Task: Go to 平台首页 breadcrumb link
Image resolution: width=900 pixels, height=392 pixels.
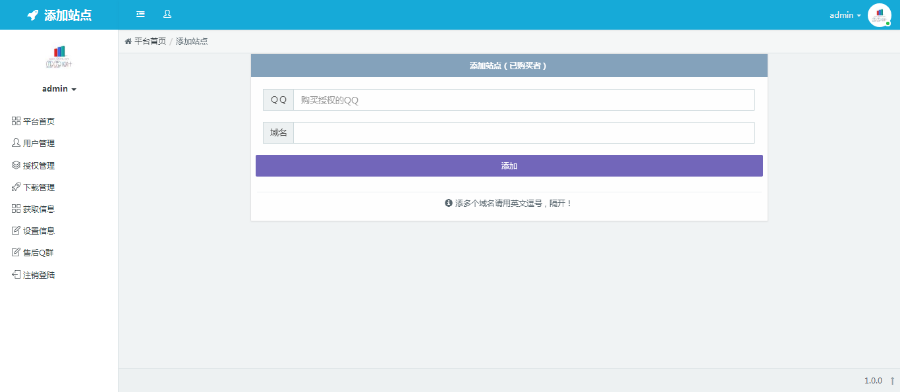Action: 150,41
